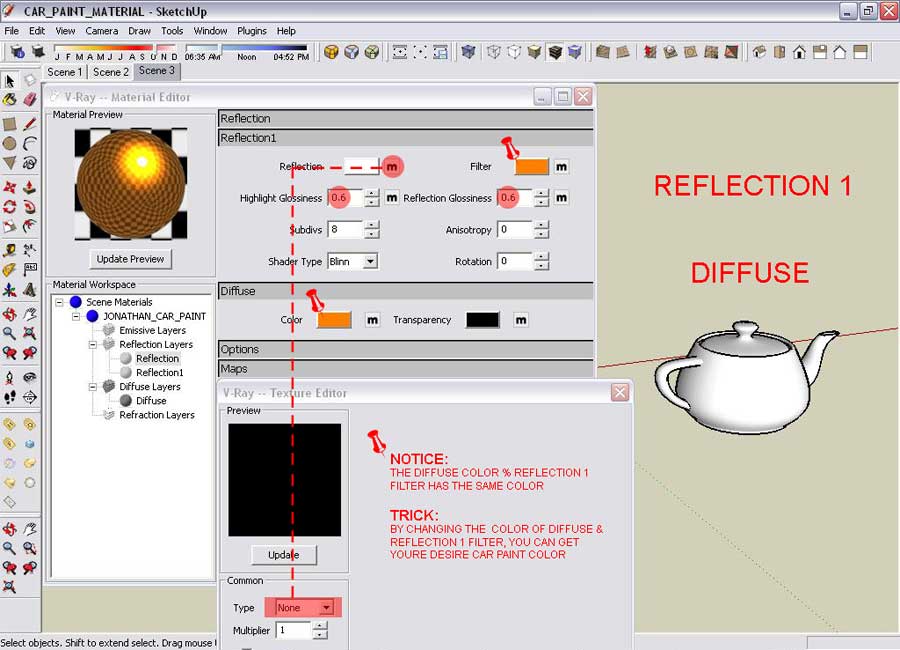Choose the Text label tool
The image size is (900, 650).
pyautogui.click(x=30, y=270)
